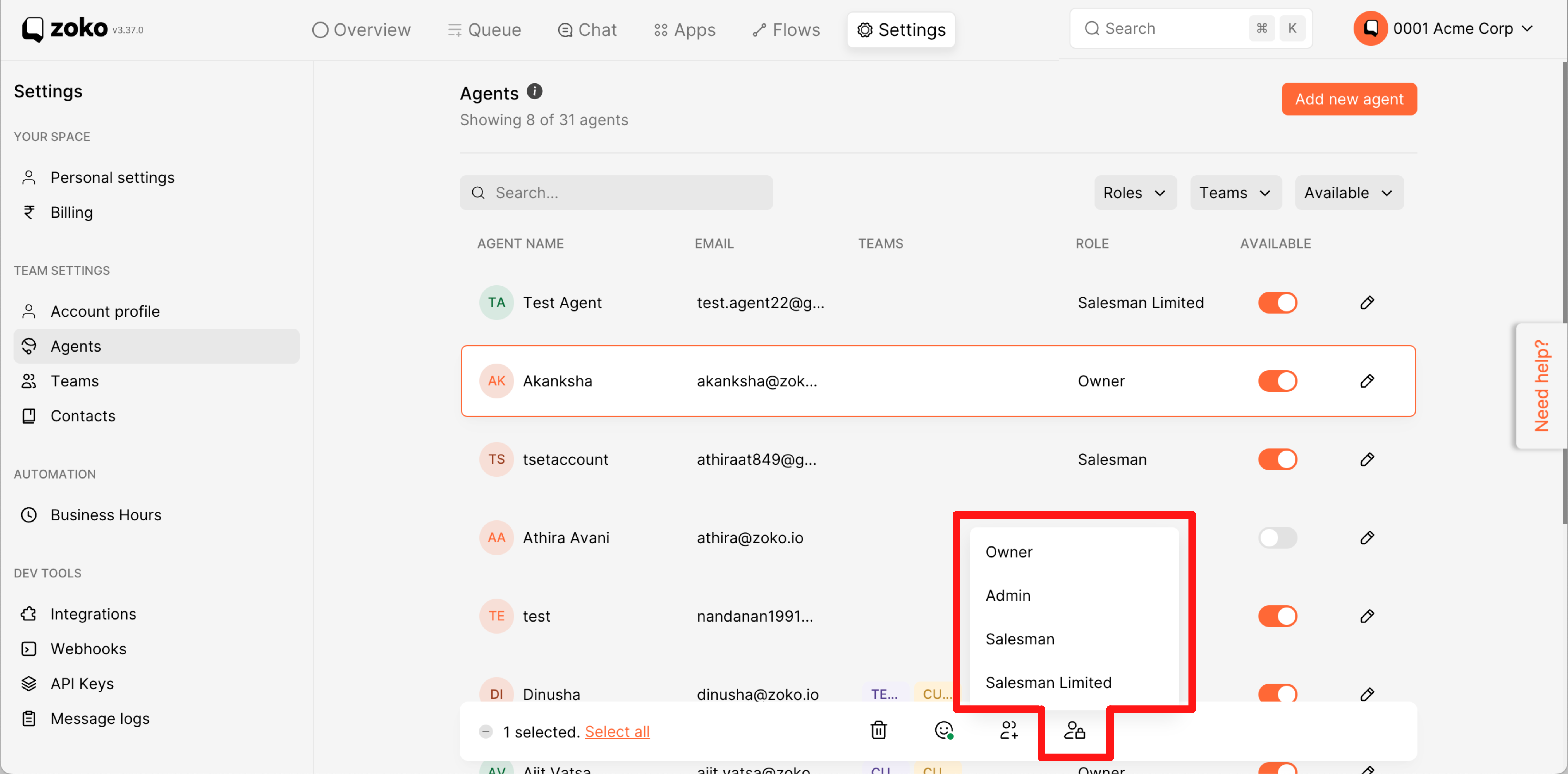
Task: Enable availability for Athira Avani
Action: click(x=1278, y=538)
